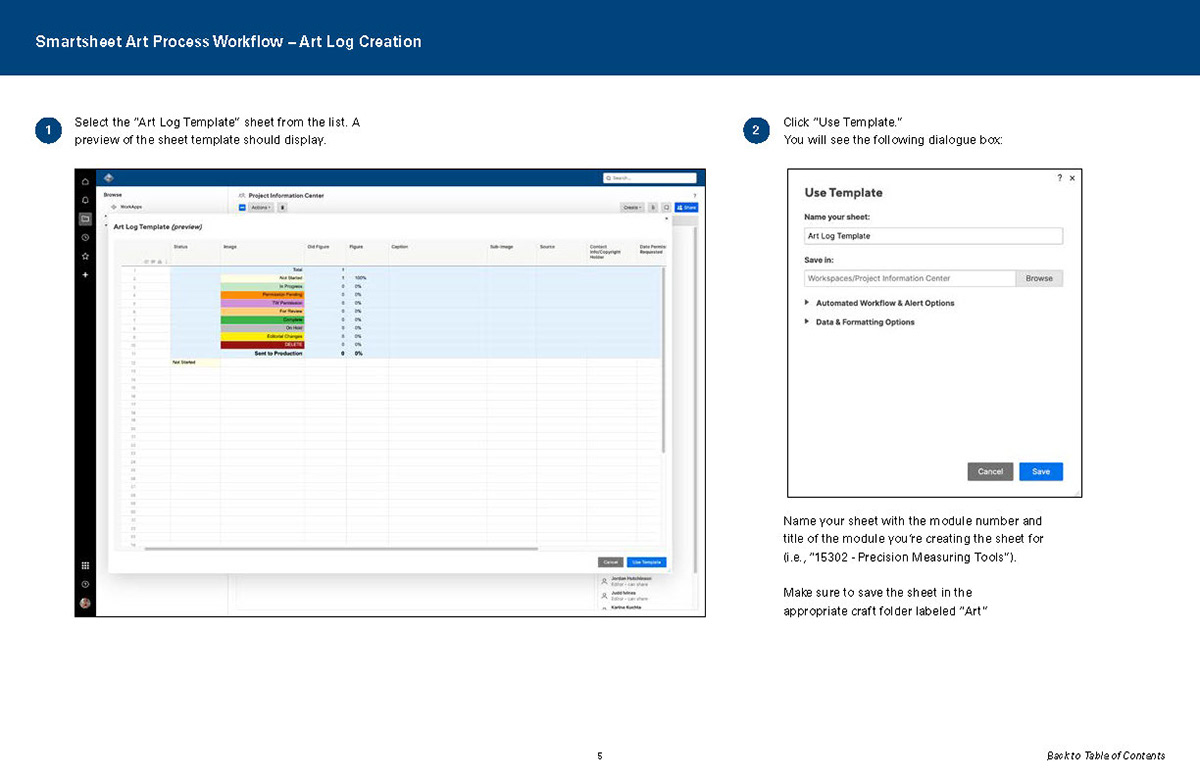Open the Favorites star icon in left rail

coord(85,256)
